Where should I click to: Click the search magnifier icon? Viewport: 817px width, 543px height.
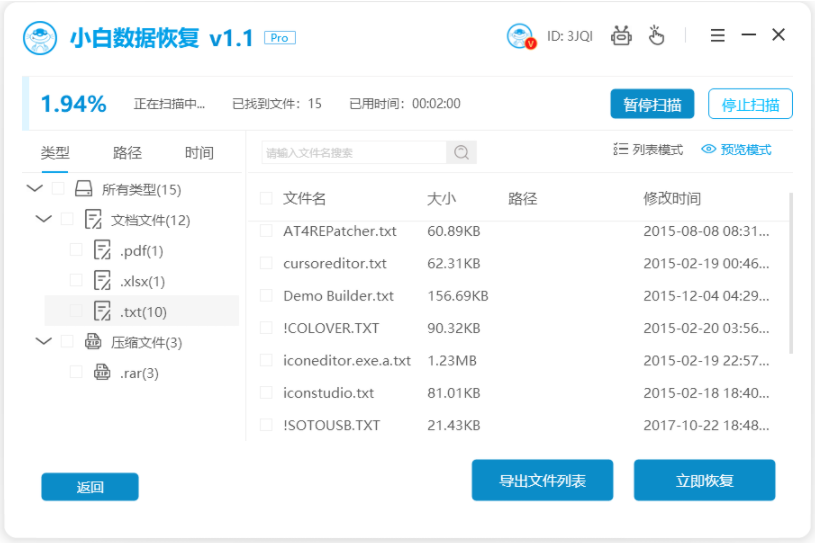click(461, 153)
